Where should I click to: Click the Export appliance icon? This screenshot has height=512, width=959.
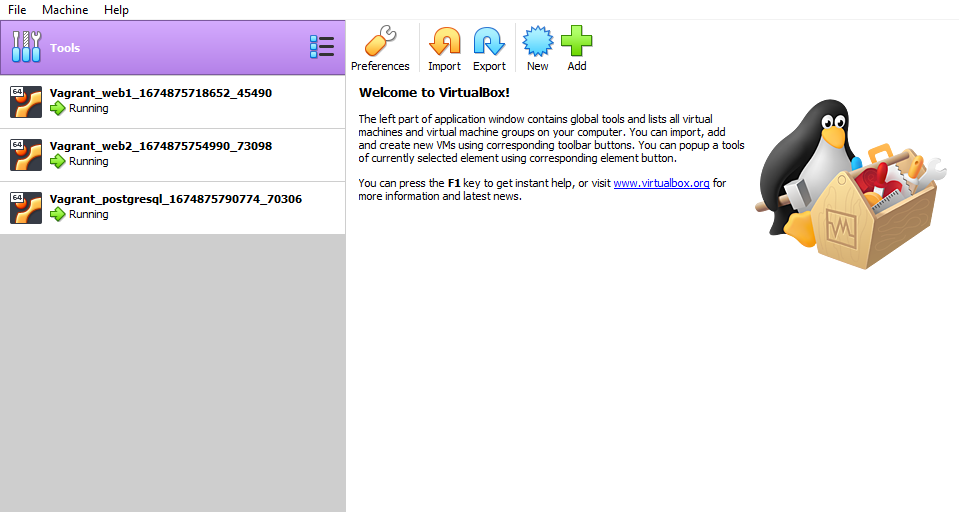[489, 41]
